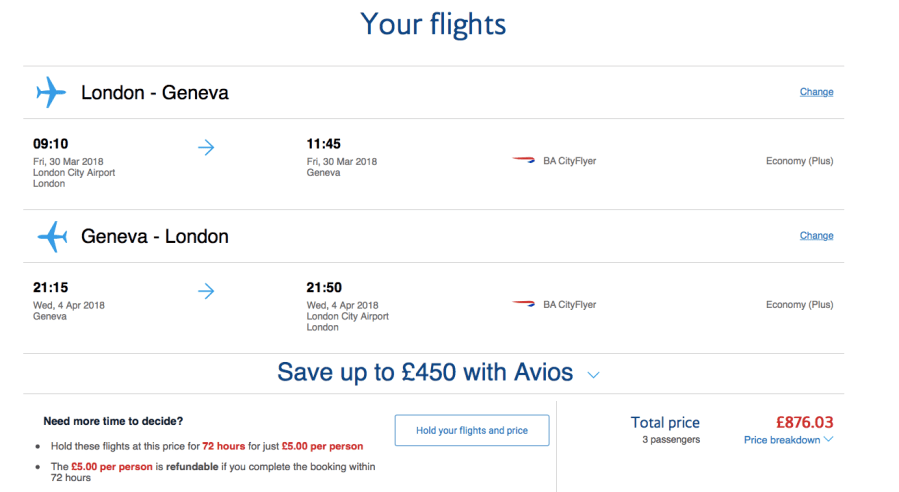Click the return 21:15 departure time

tap(51, 288)
